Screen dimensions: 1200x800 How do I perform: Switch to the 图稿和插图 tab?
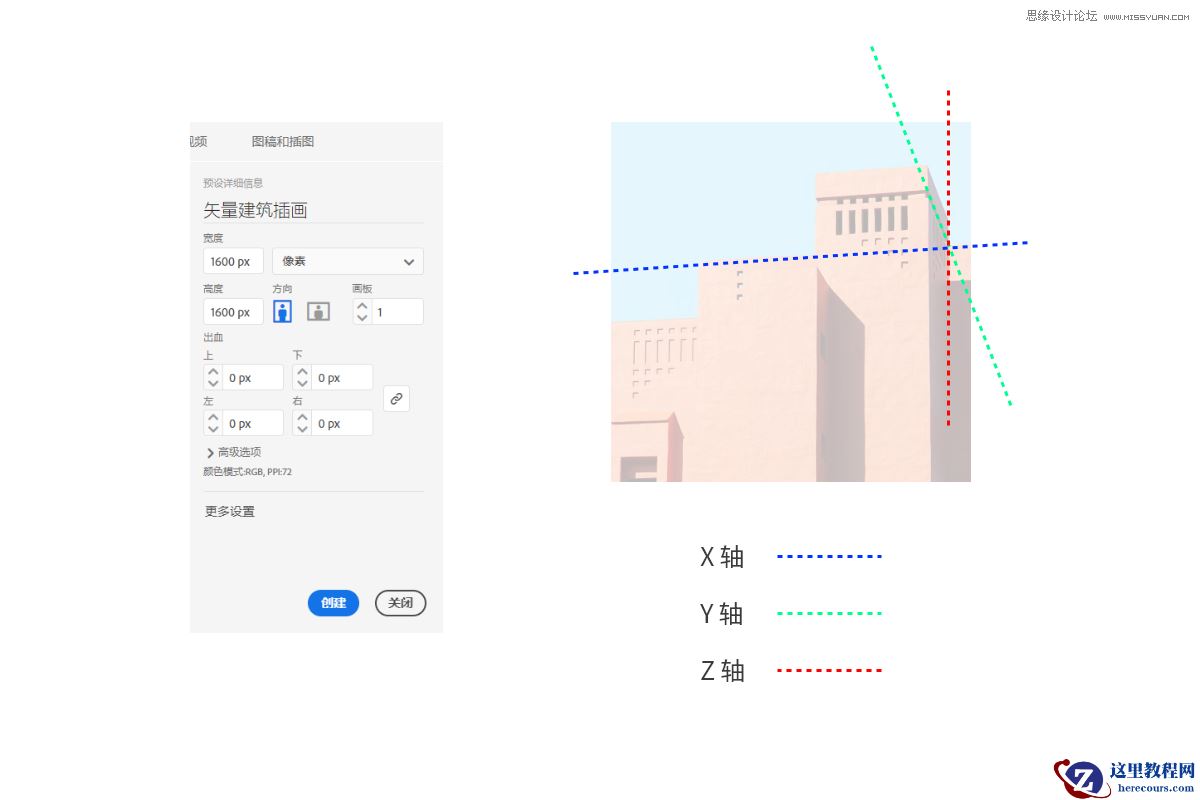pos(283,141)
